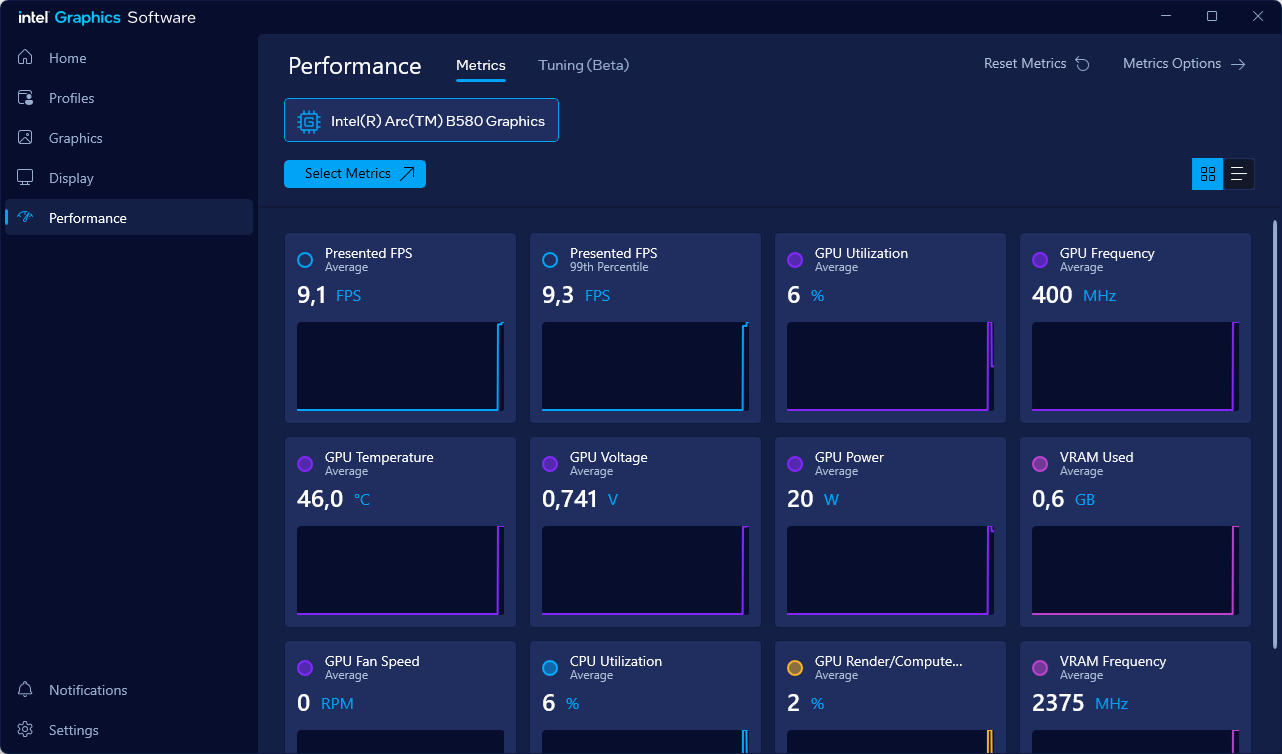Switch to the Tuning (Beta) tab
The image size is (1282, 754).
(x=583, y=65)
